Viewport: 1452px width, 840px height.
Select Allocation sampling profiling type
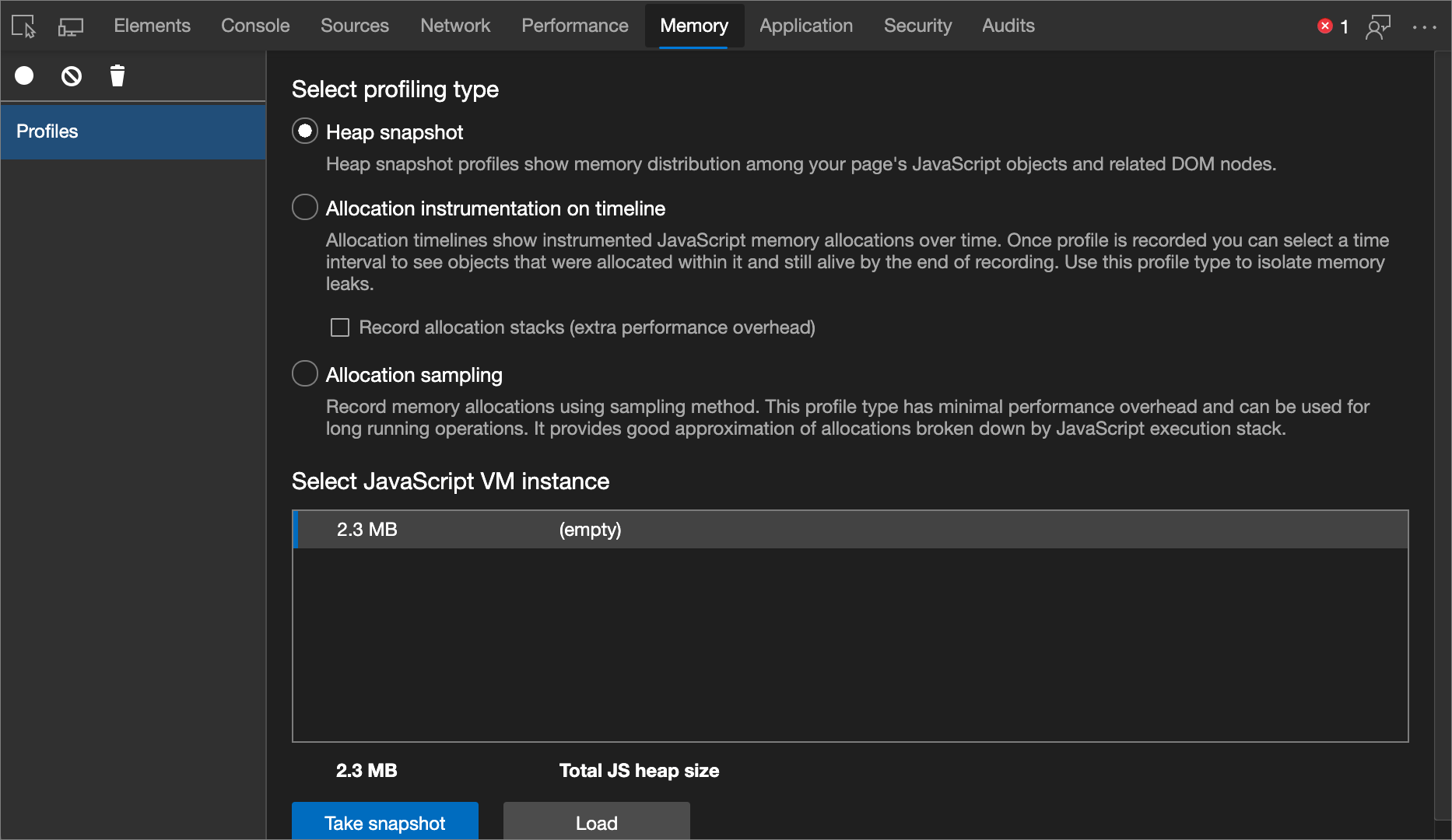point(304,373)
